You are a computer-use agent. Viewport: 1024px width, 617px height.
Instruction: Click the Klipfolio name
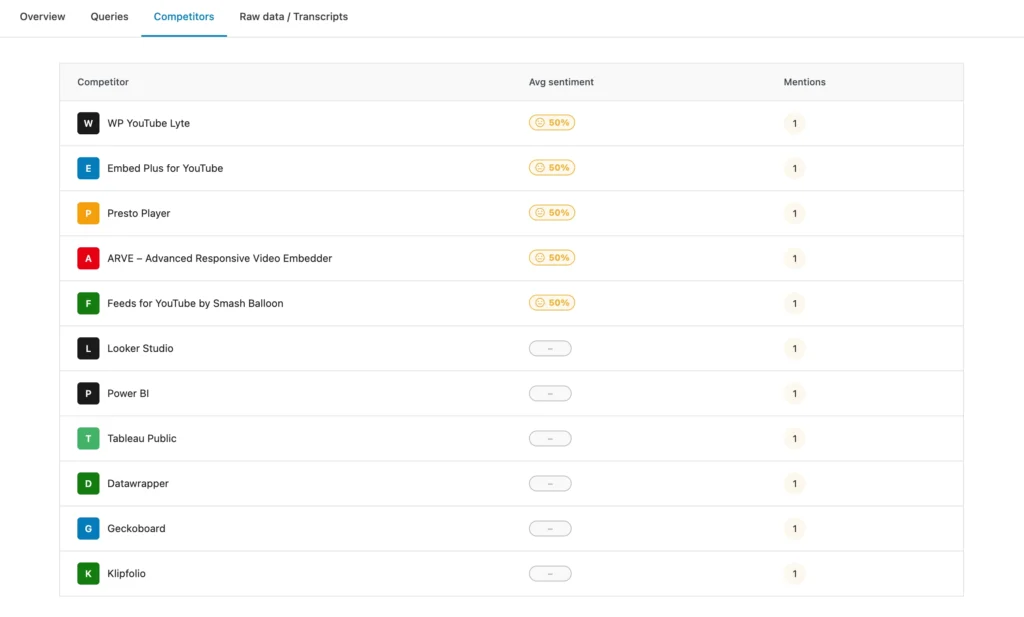127,574
